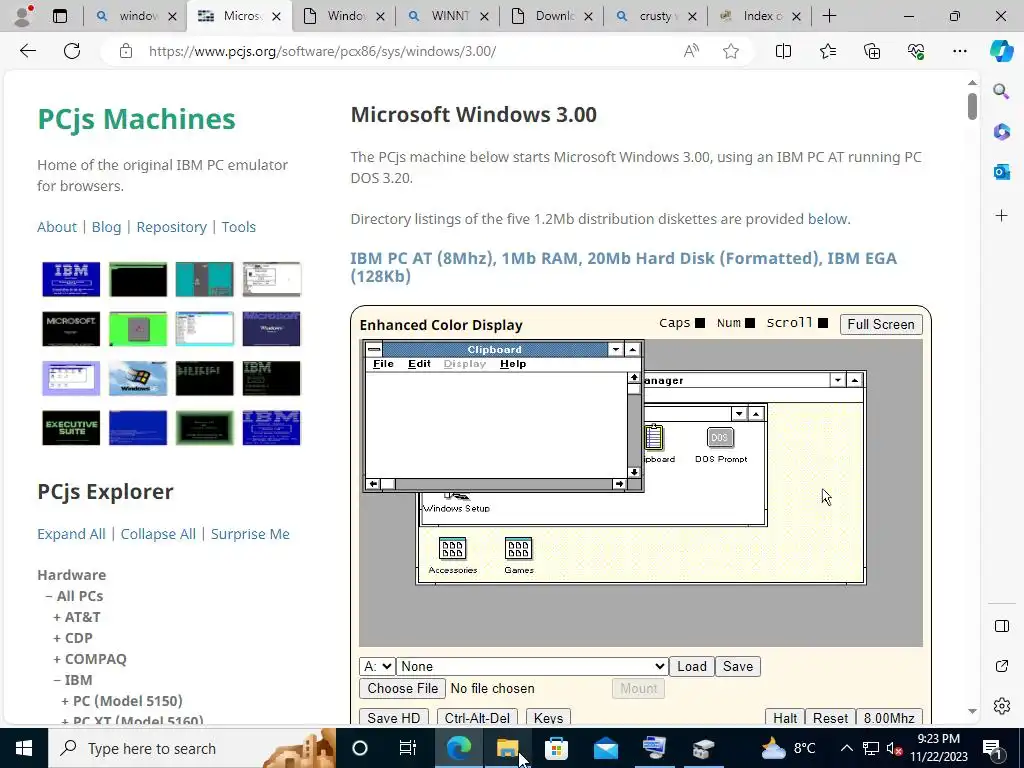
Task: Click the taskbar search box
Action: [191, 748]
